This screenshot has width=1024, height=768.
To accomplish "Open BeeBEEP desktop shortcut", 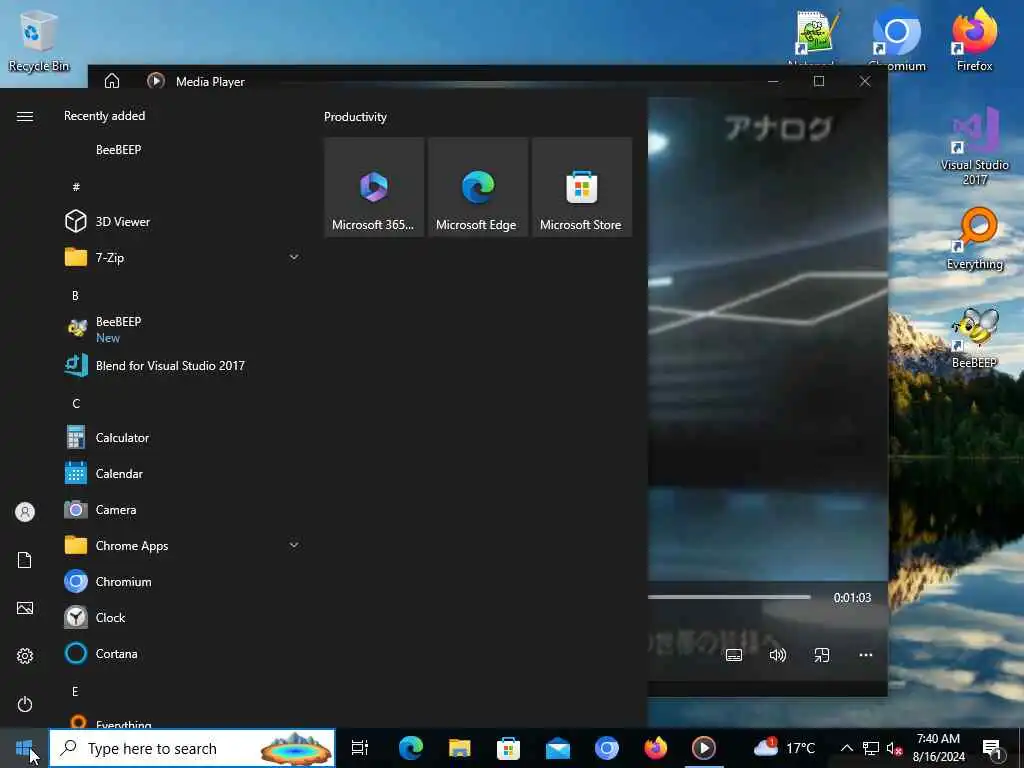I will [974, 338].
